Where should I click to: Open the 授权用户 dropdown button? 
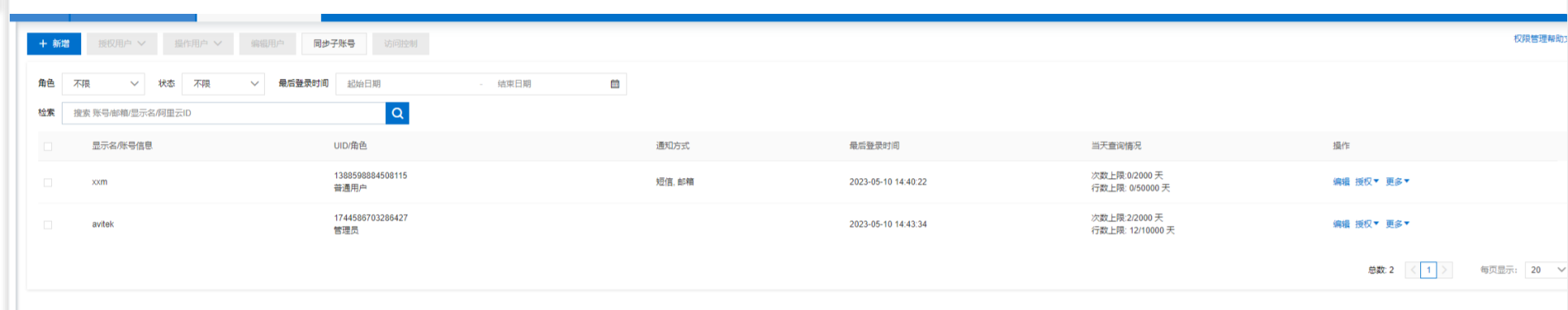[122, 44]
